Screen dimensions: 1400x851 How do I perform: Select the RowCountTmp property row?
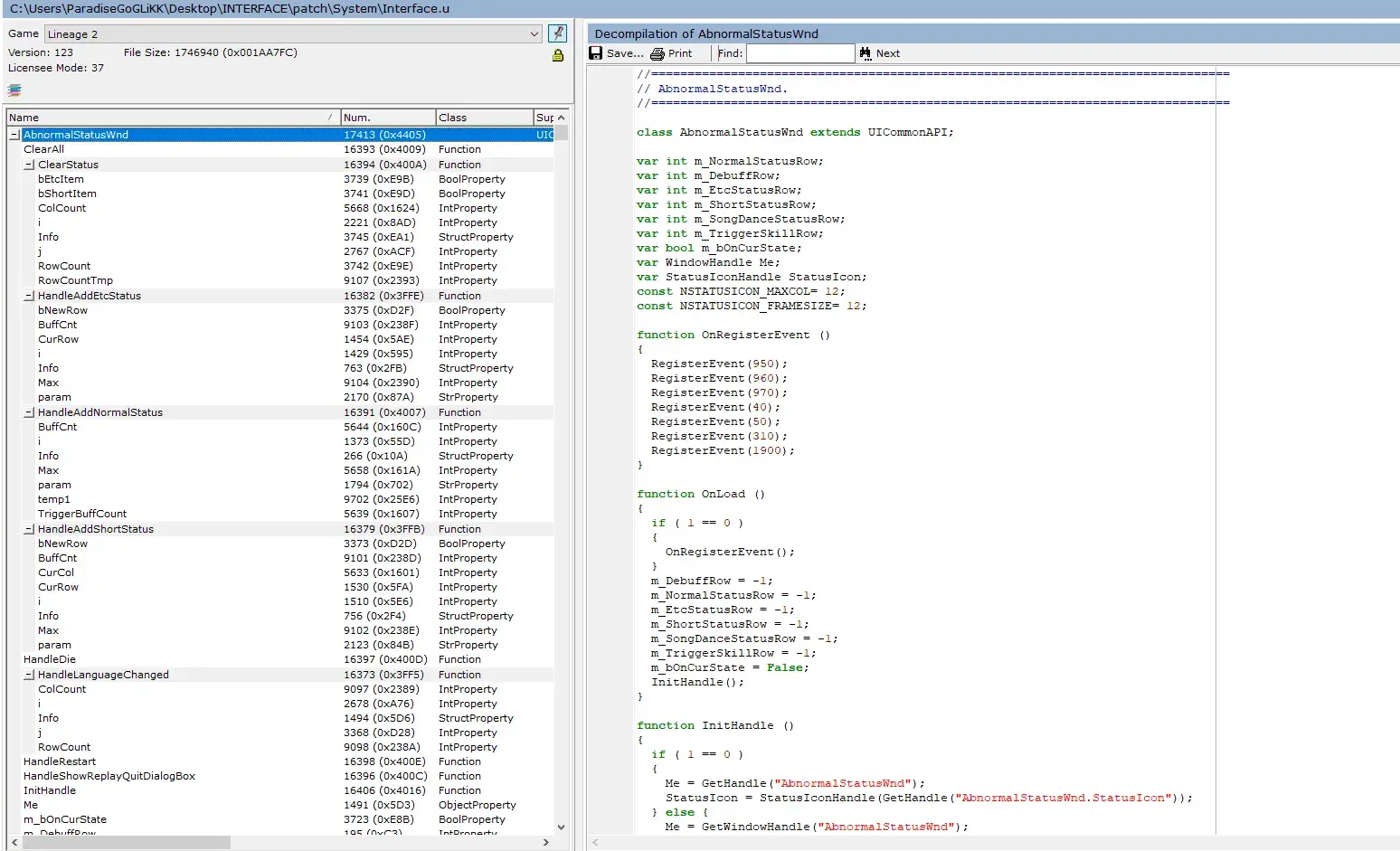coord(280,280)
